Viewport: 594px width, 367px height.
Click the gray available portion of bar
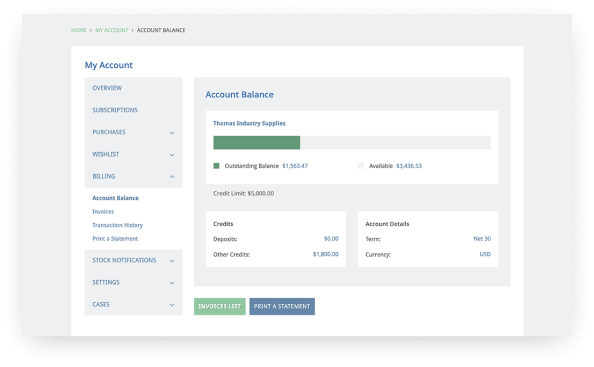(395, 143)
